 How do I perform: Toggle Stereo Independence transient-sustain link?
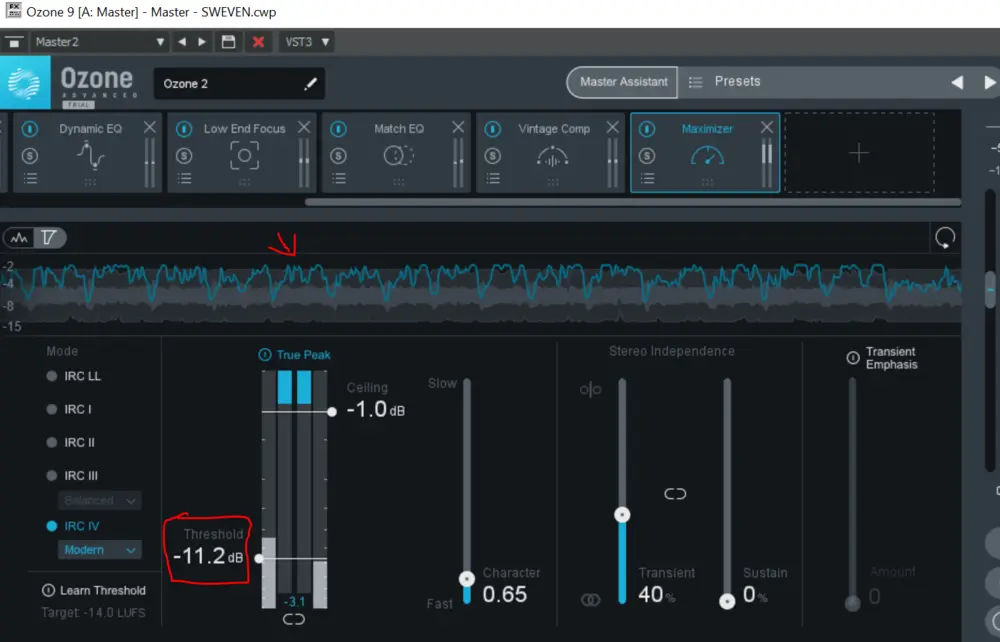click(675, 493)
